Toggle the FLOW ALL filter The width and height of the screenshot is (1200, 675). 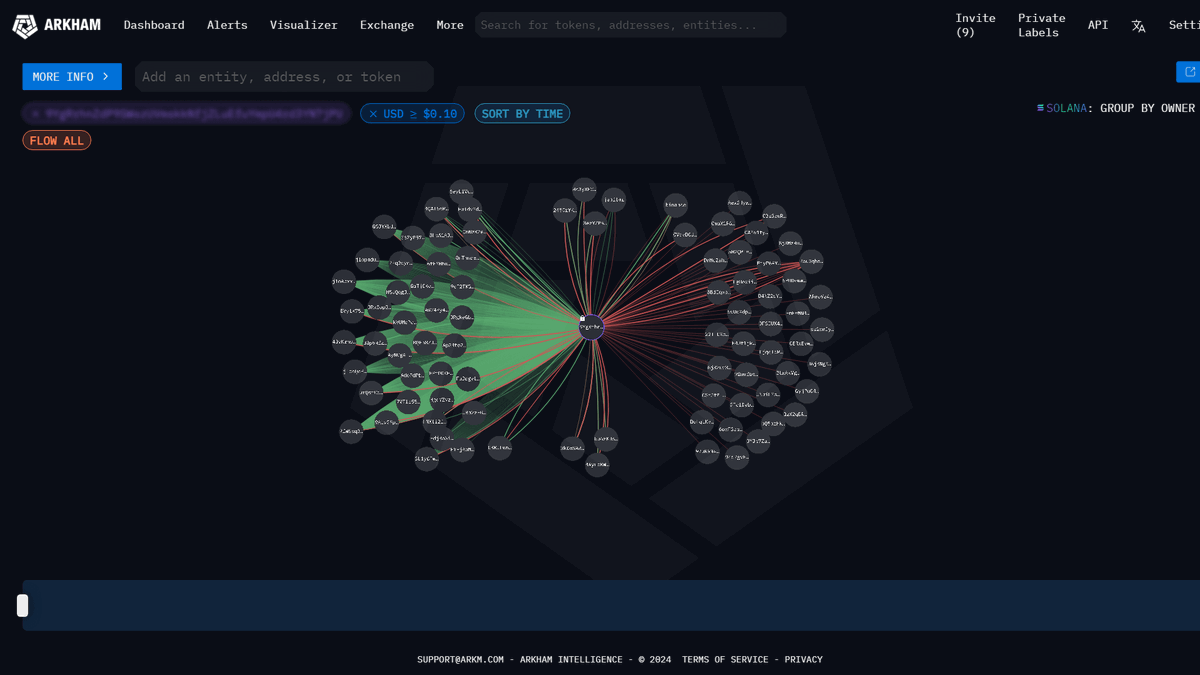(x=57, y=141)
